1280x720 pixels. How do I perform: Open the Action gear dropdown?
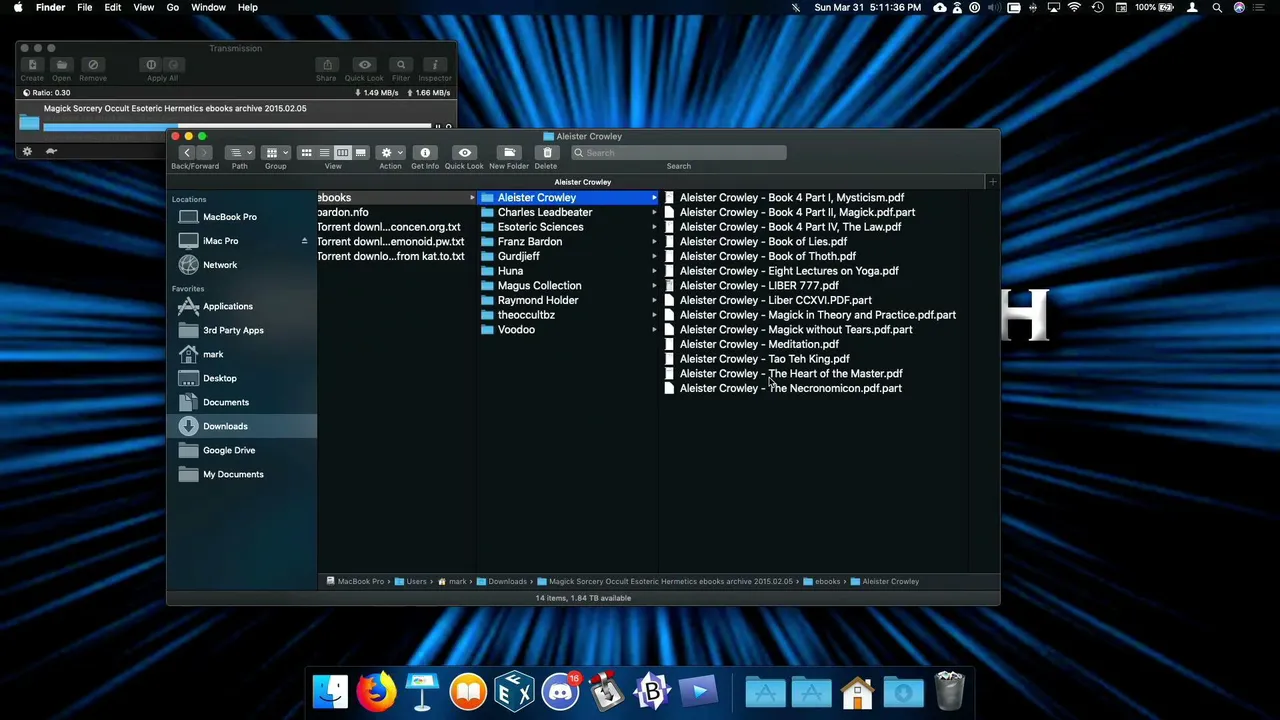click(x=390, y=153)
